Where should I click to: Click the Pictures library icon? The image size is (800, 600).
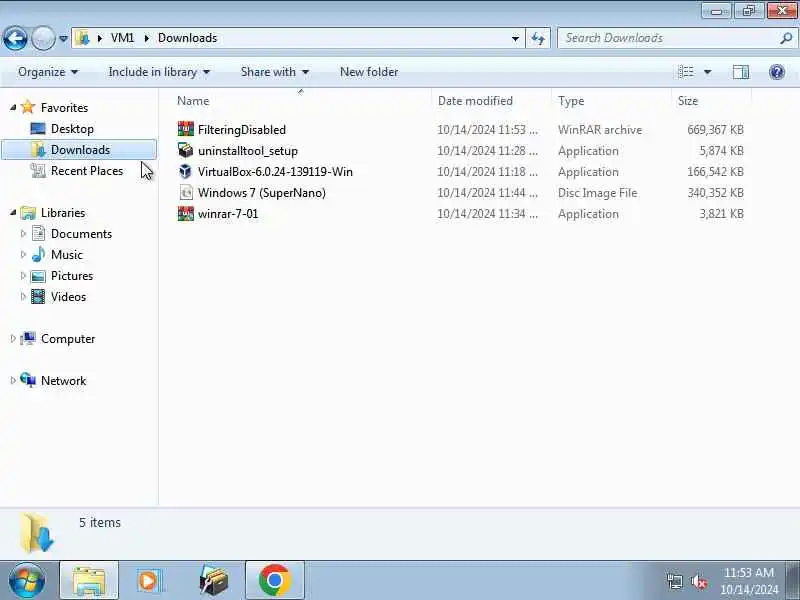(x=38, y=276)
